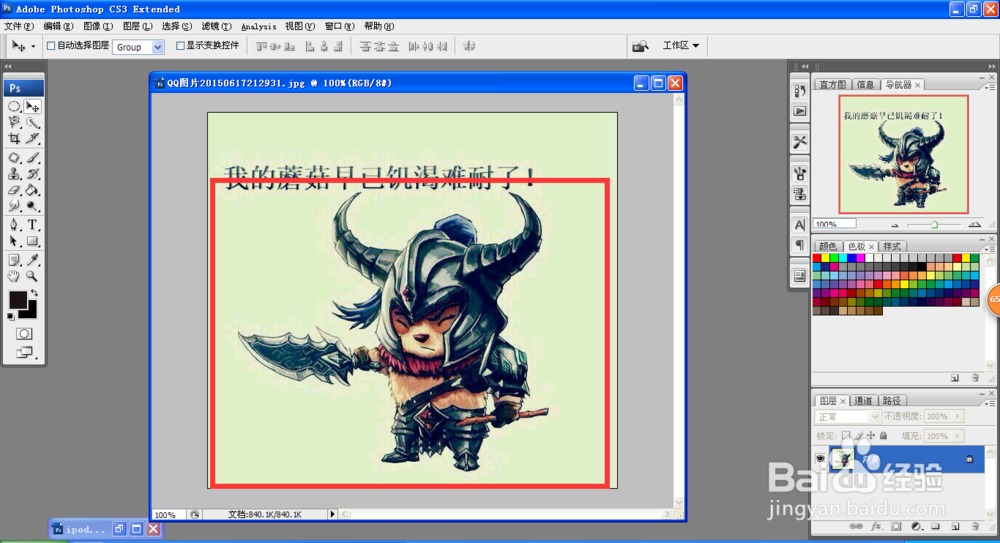Screen dimensions: 1000x543
Task: Open the 不透明度 opacity slider arrow
Action: (x=957, y=417)
